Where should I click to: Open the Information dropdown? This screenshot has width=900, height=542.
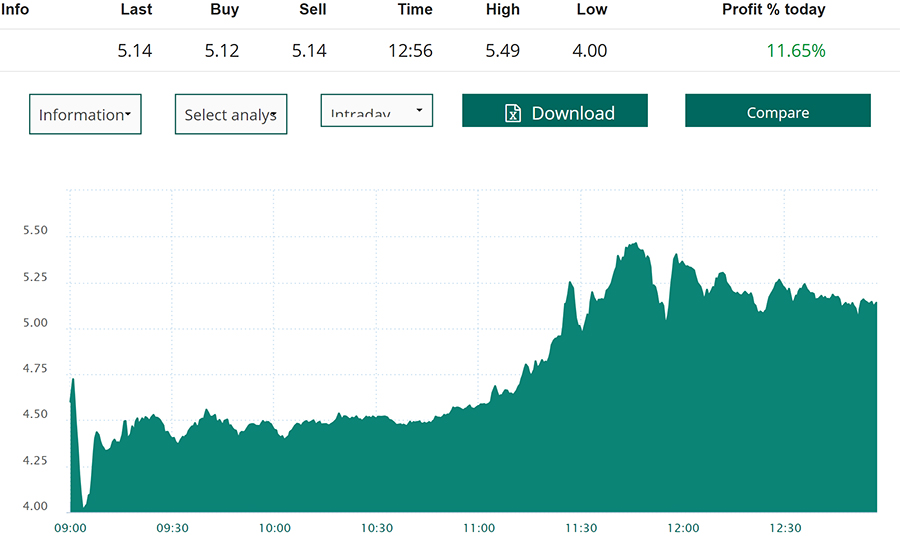[x=85, y=115]
